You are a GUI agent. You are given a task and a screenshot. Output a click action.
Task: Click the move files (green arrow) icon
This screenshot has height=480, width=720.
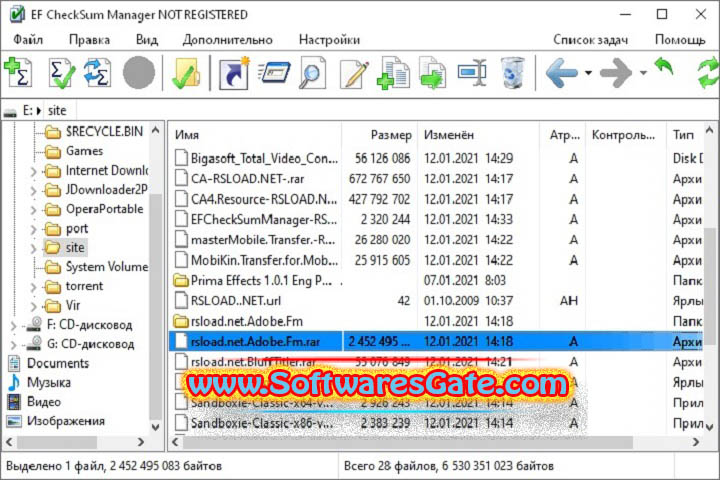[432, 72]
